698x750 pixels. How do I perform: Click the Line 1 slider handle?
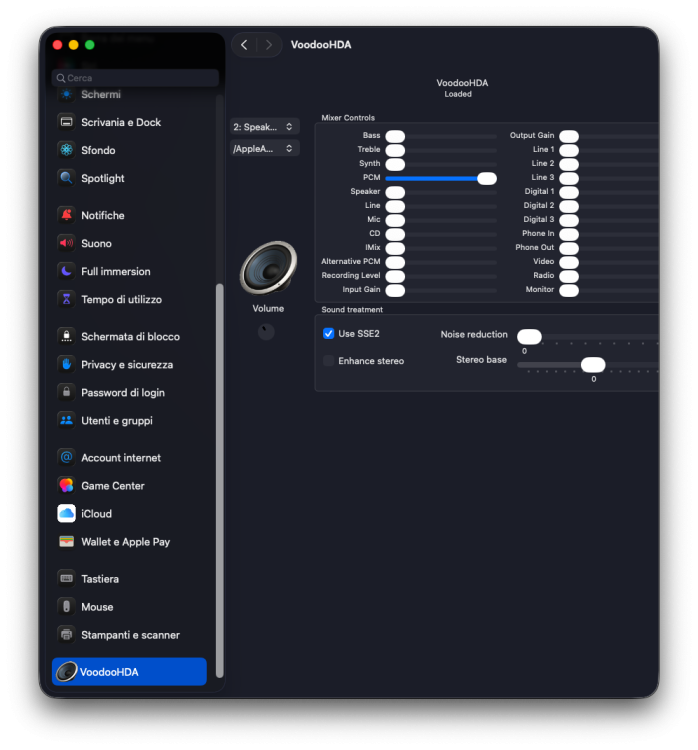tap(569, 150)
